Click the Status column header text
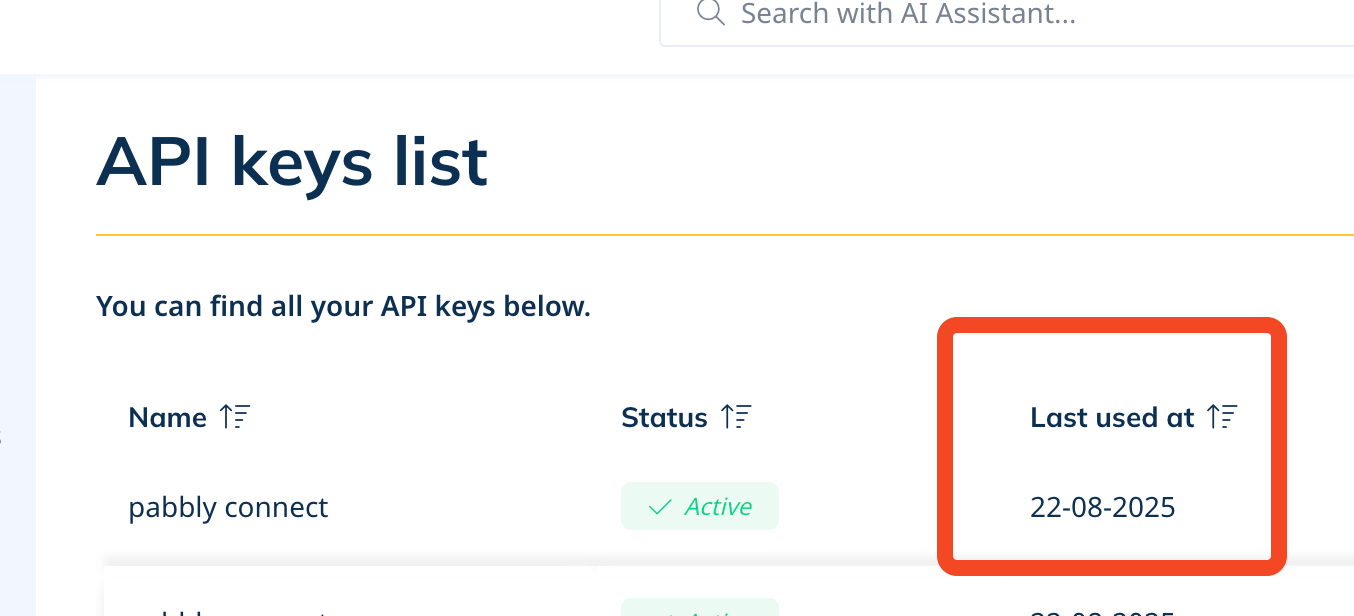Viewport: 1354px width, 616px height. pyautogui.click(x=664, y=417)
